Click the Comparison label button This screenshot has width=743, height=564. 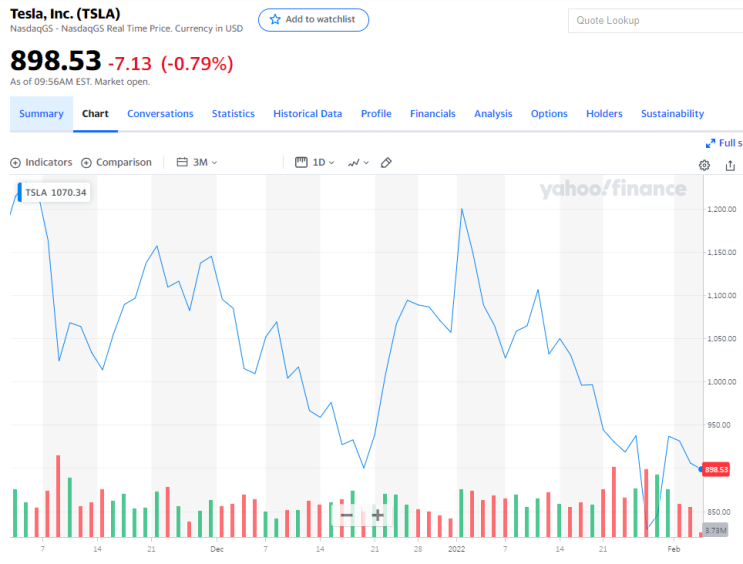(x=124, y=163)
